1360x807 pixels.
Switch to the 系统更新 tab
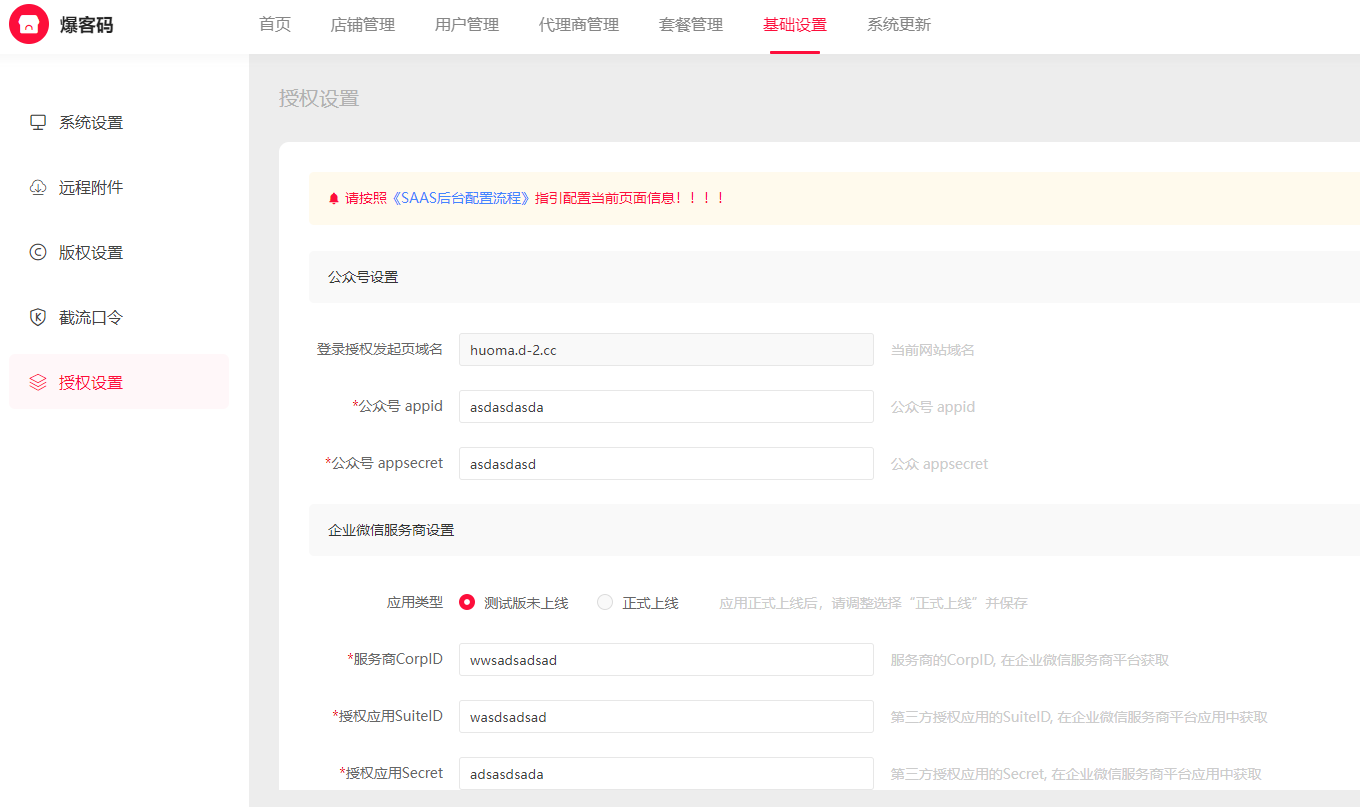click(899, 25)
